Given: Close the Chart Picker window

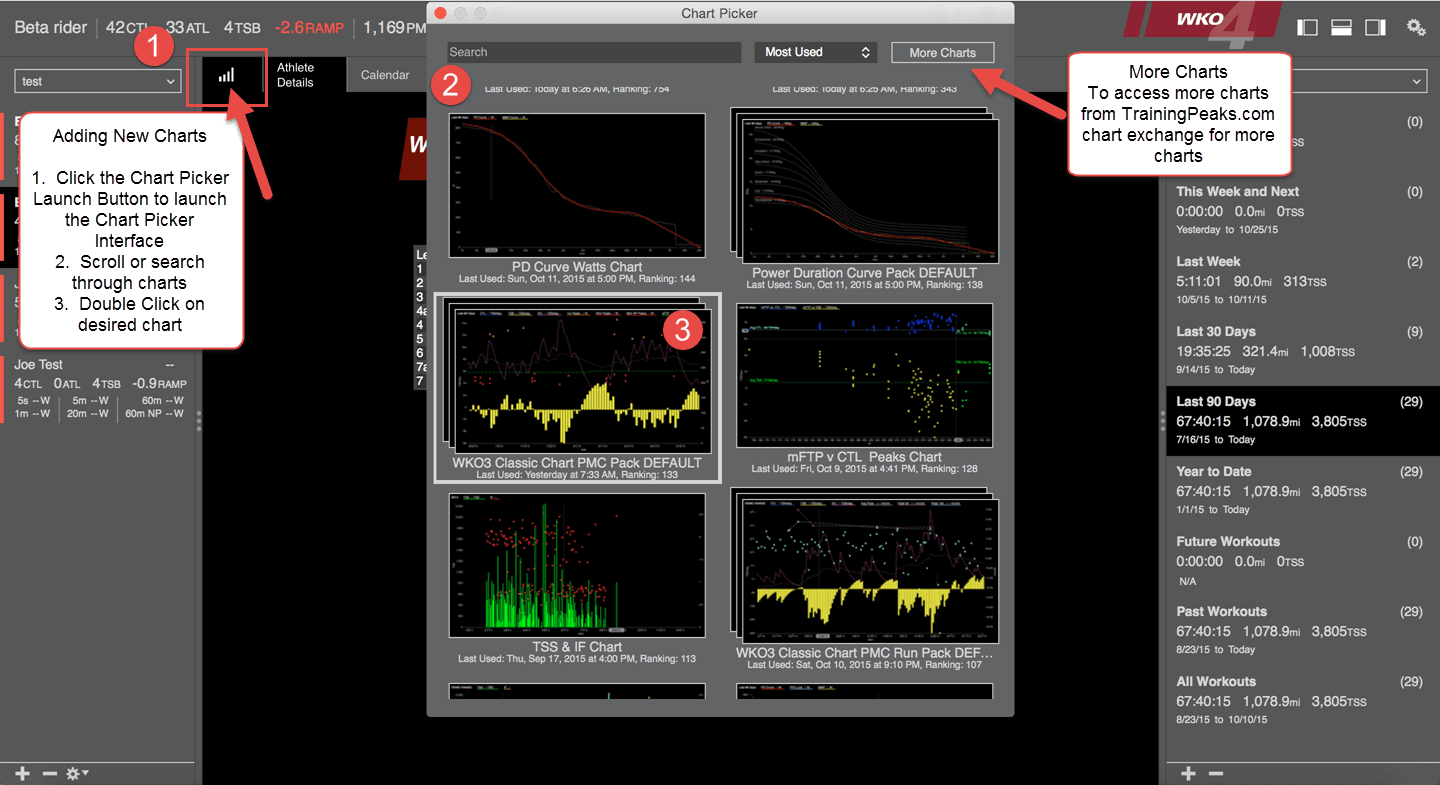Looking at the screenshot, I should 439,13.
